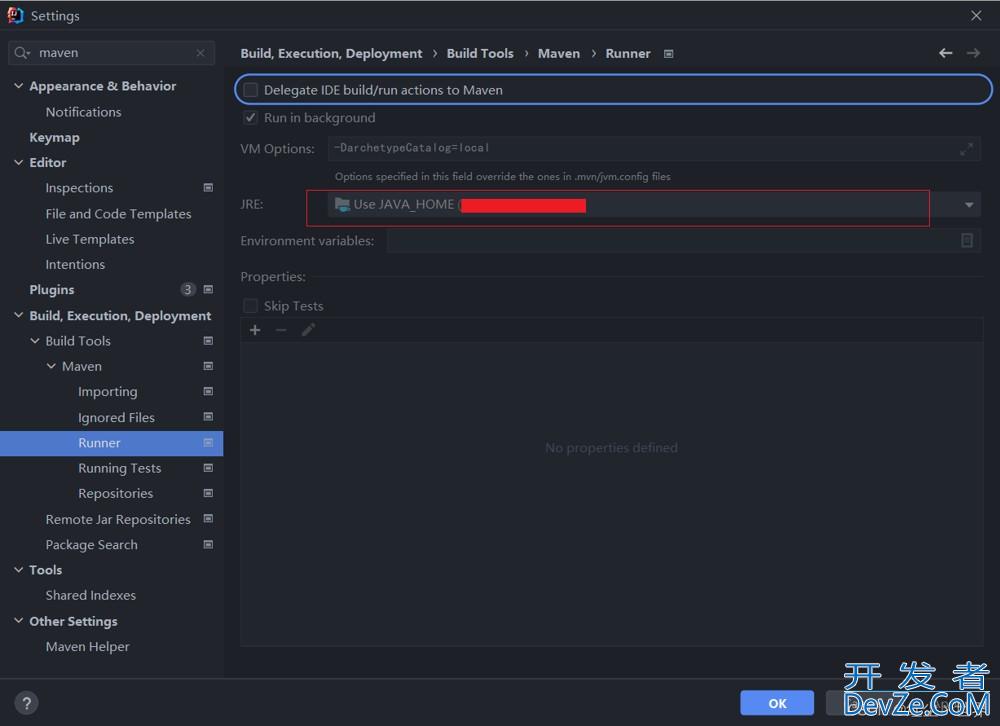The image size is (1000, 726).
Task: Open File and Code Templates settings
Action: point(118,214)
